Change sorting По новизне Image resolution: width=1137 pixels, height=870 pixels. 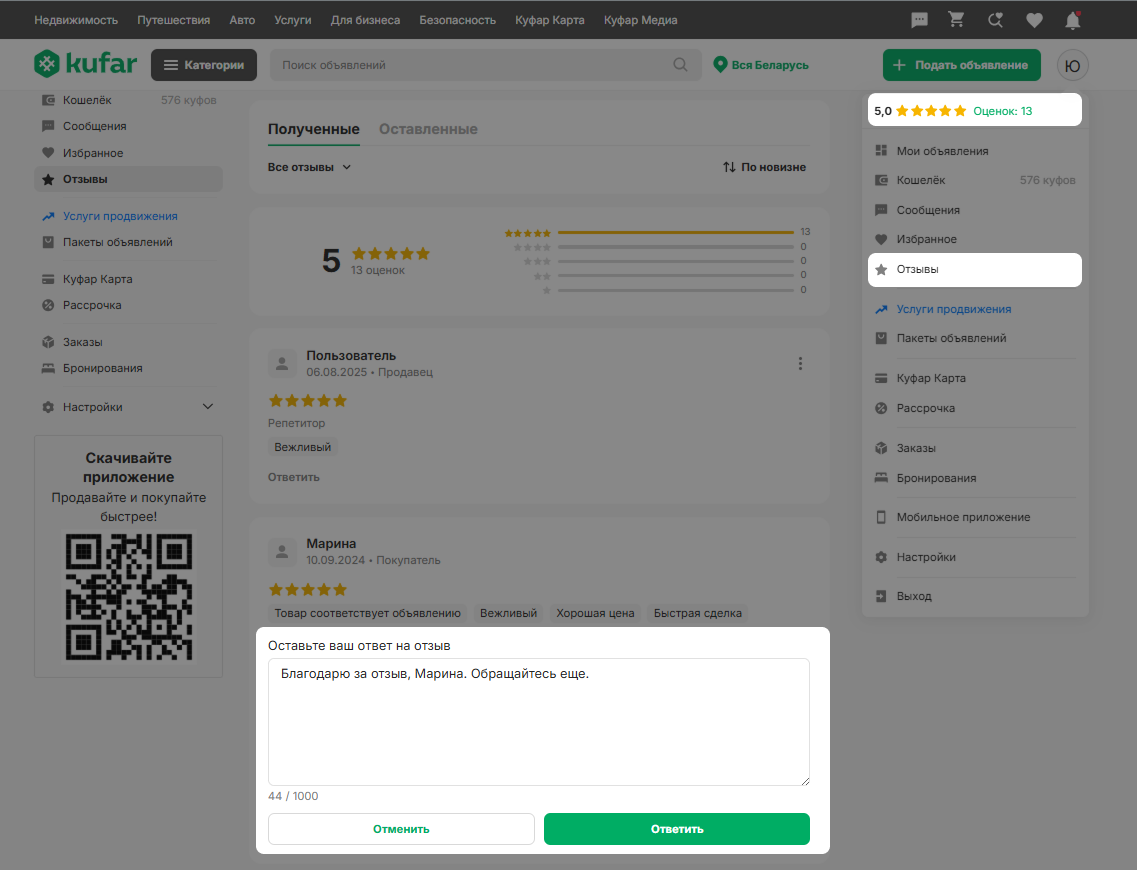point(764,167)
